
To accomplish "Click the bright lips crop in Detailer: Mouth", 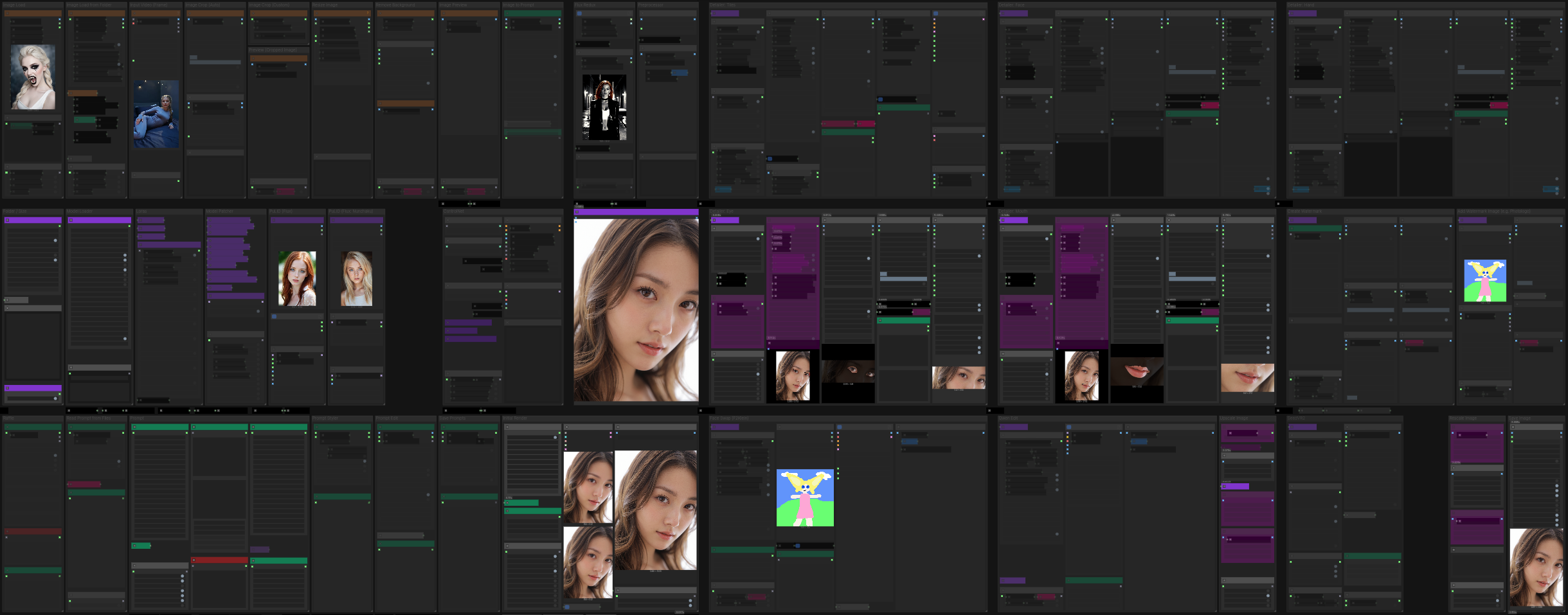I will coord(1247,378).
